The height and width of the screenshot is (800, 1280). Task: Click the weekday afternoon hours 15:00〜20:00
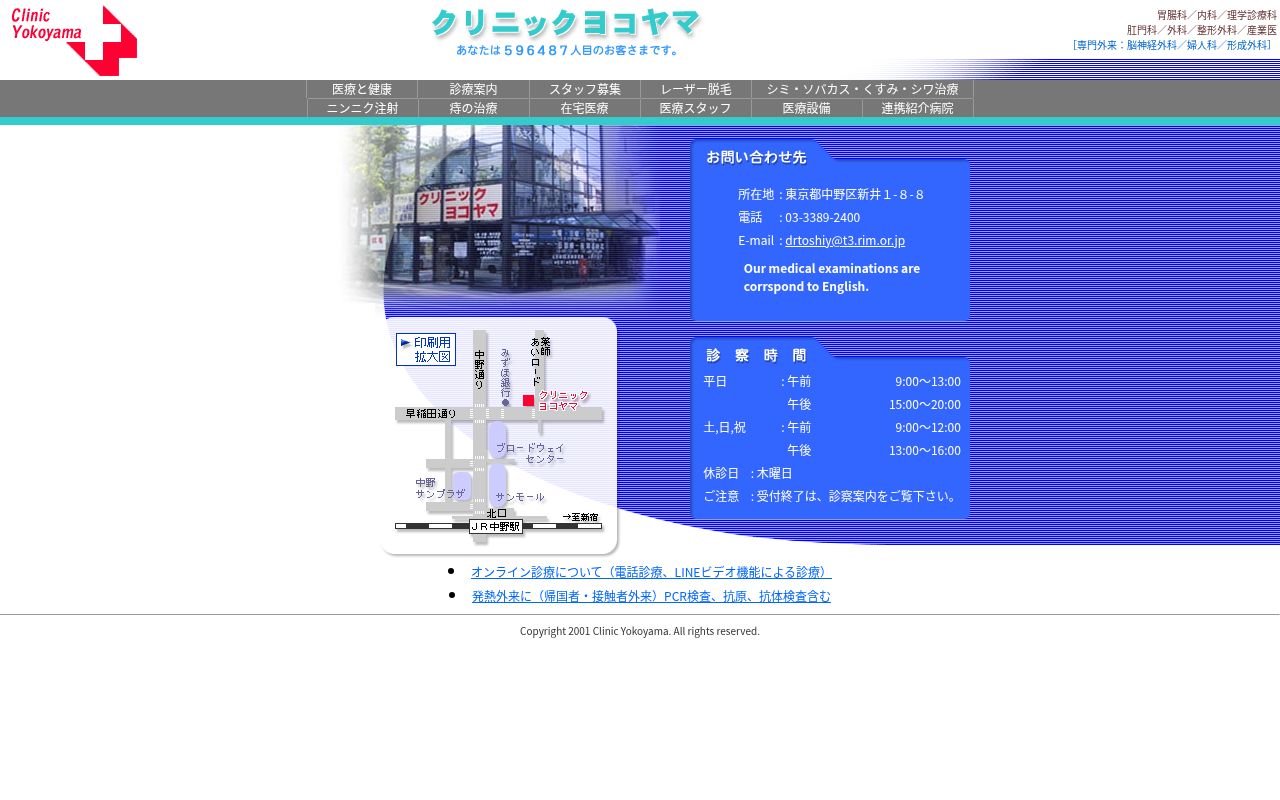[925, 404]
